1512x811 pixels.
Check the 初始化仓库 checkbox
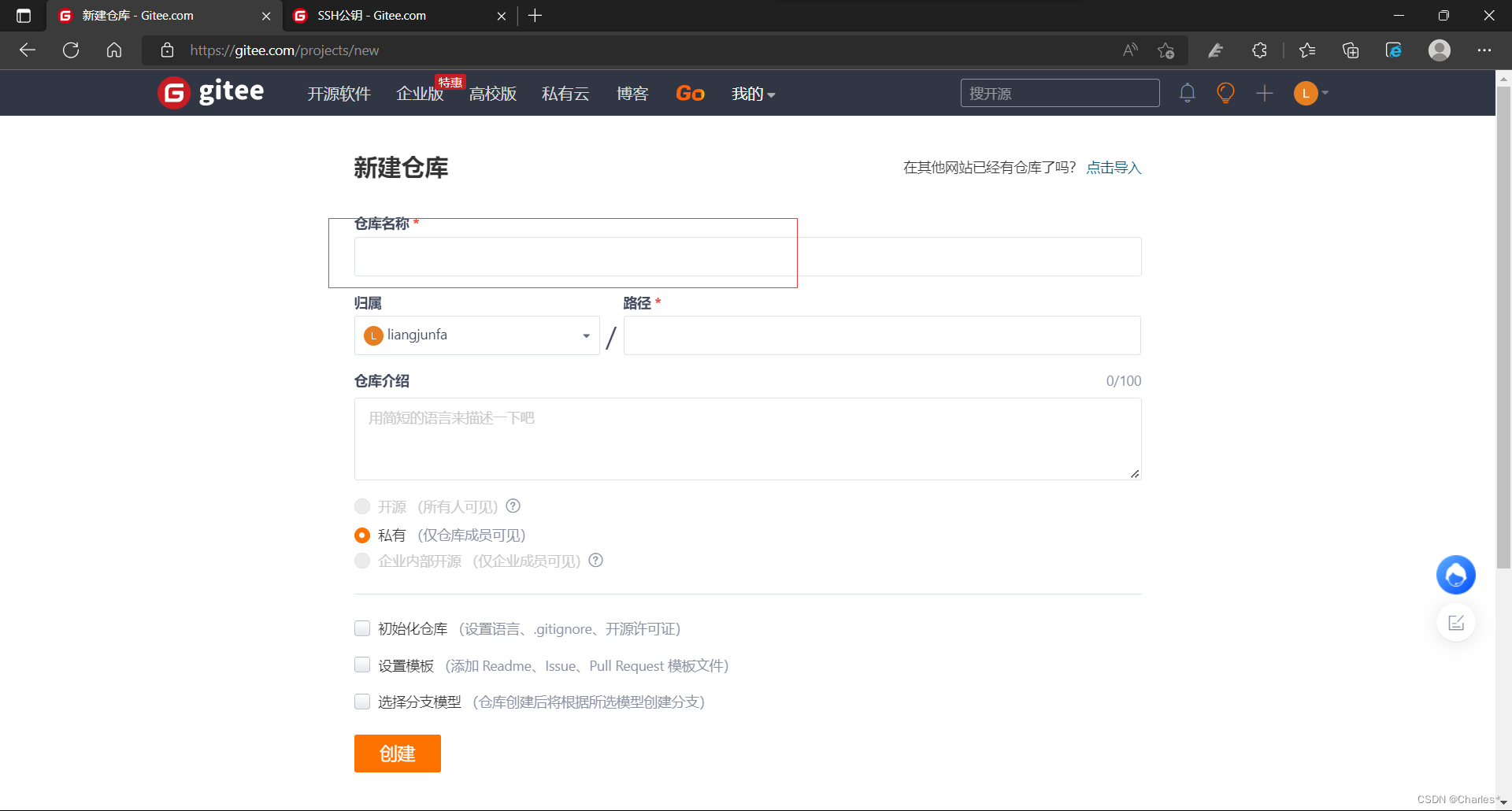[362, 628]
